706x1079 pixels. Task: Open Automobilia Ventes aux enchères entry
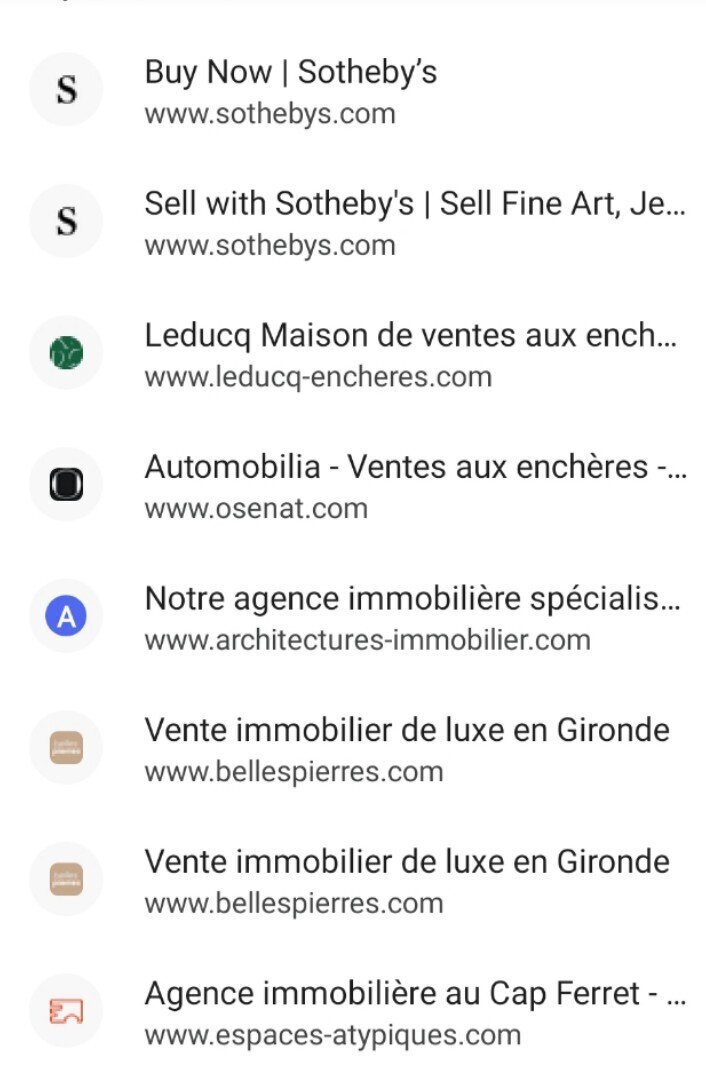(x=353, y=484)
